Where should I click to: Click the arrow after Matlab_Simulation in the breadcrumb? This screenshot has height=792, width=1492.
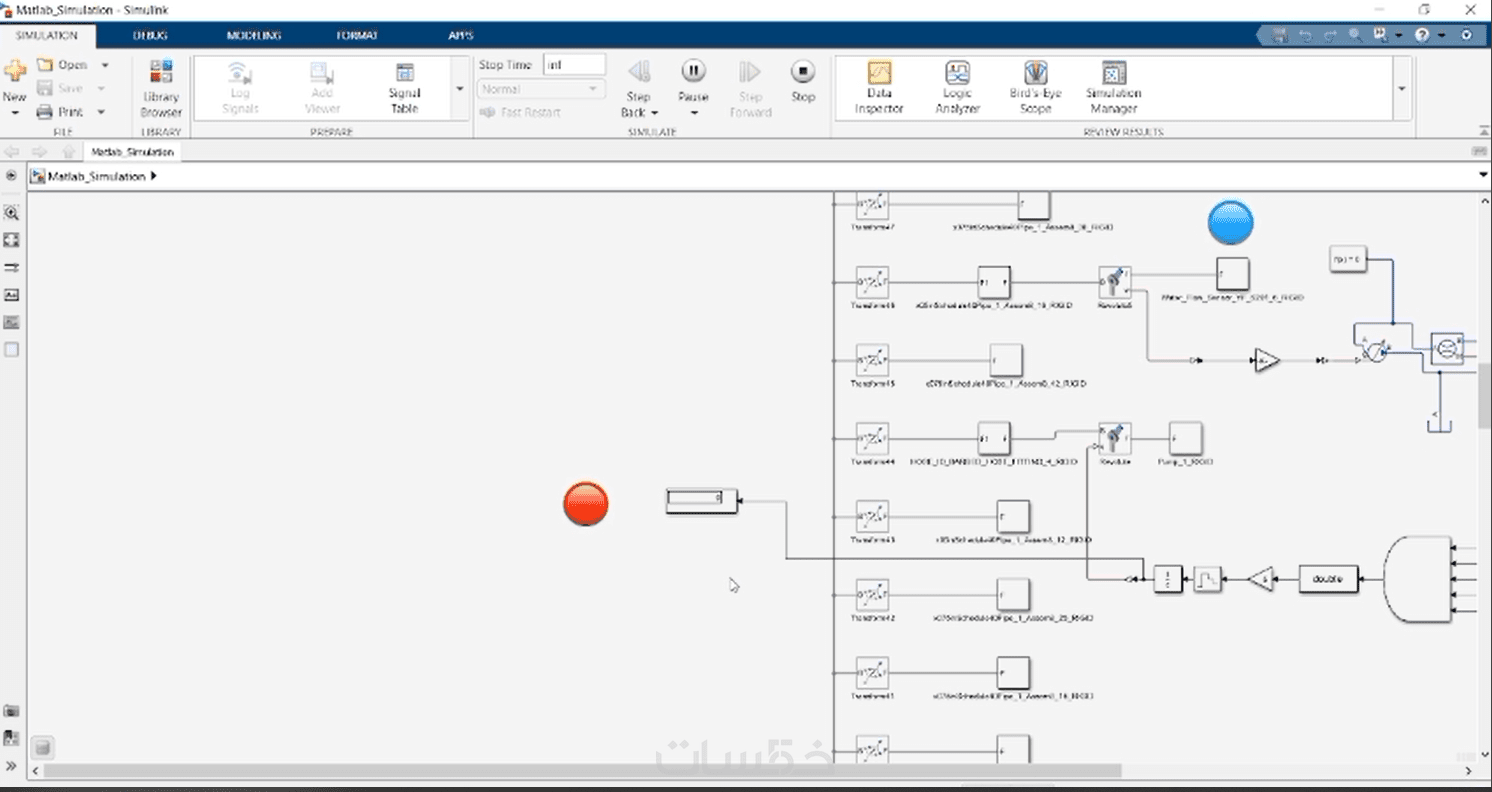pyautogui.click(x=154, y=176)
